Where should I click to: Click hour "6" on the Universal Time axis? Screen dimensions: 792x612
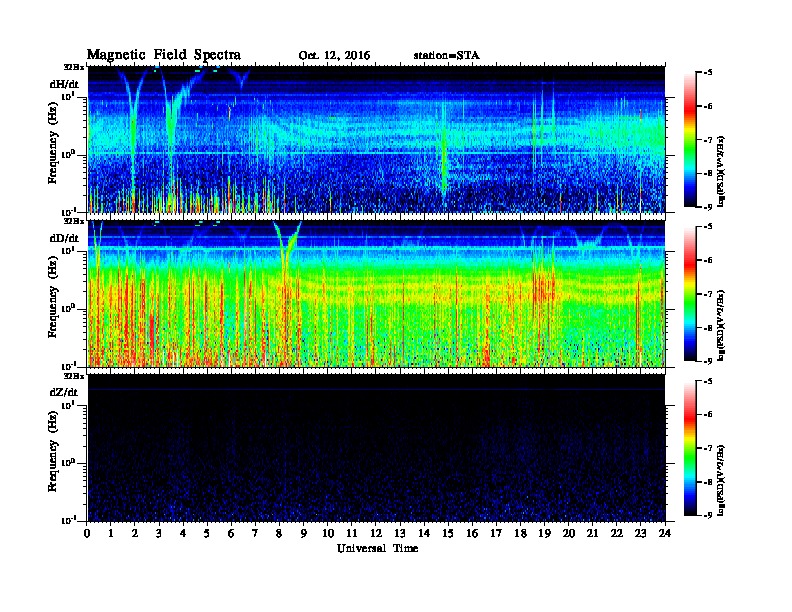point(231,533)
